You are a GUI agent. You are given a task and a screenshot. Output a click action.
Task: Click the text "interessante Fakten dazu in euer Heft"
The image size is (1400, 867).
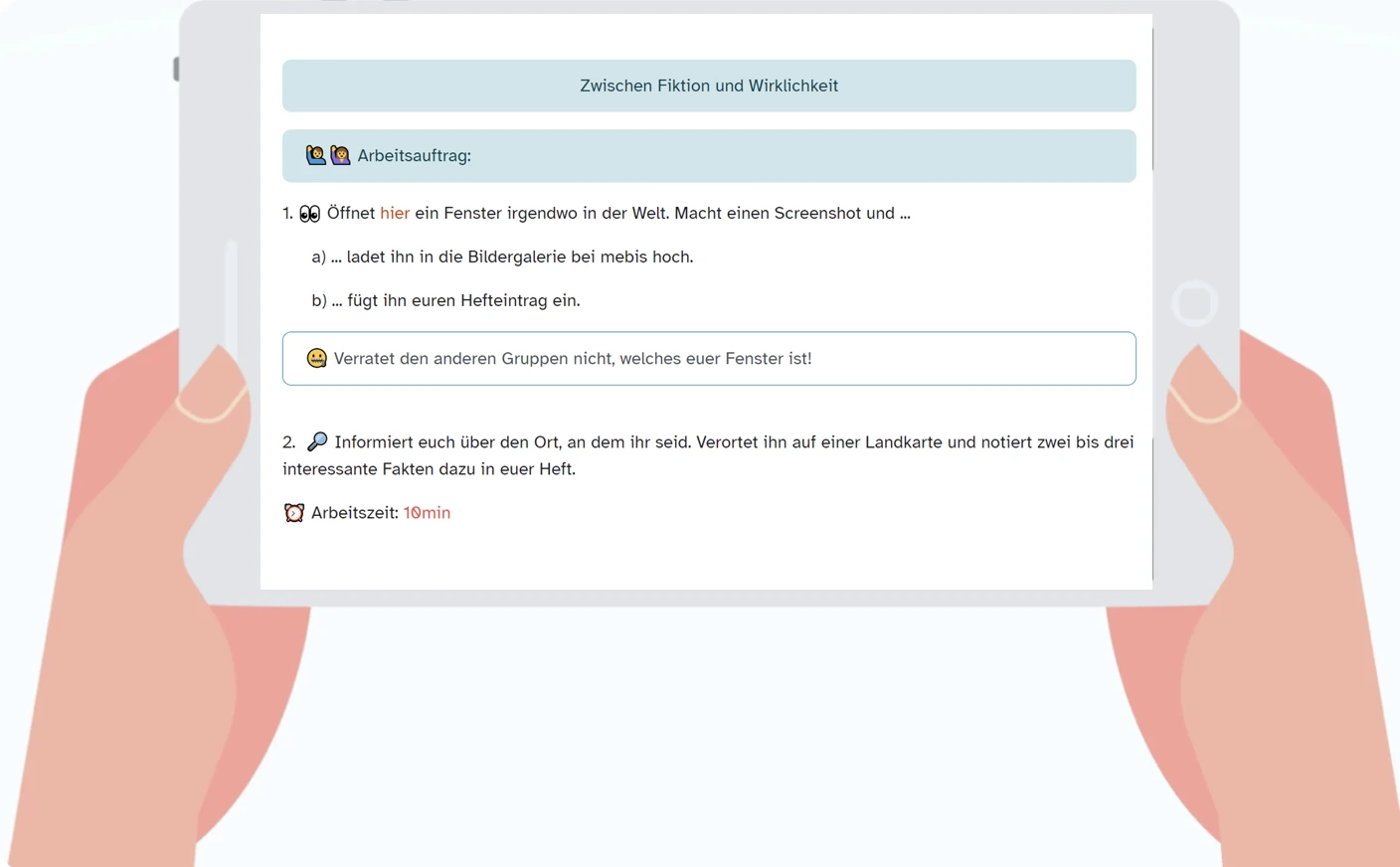(x=429, y=469)
